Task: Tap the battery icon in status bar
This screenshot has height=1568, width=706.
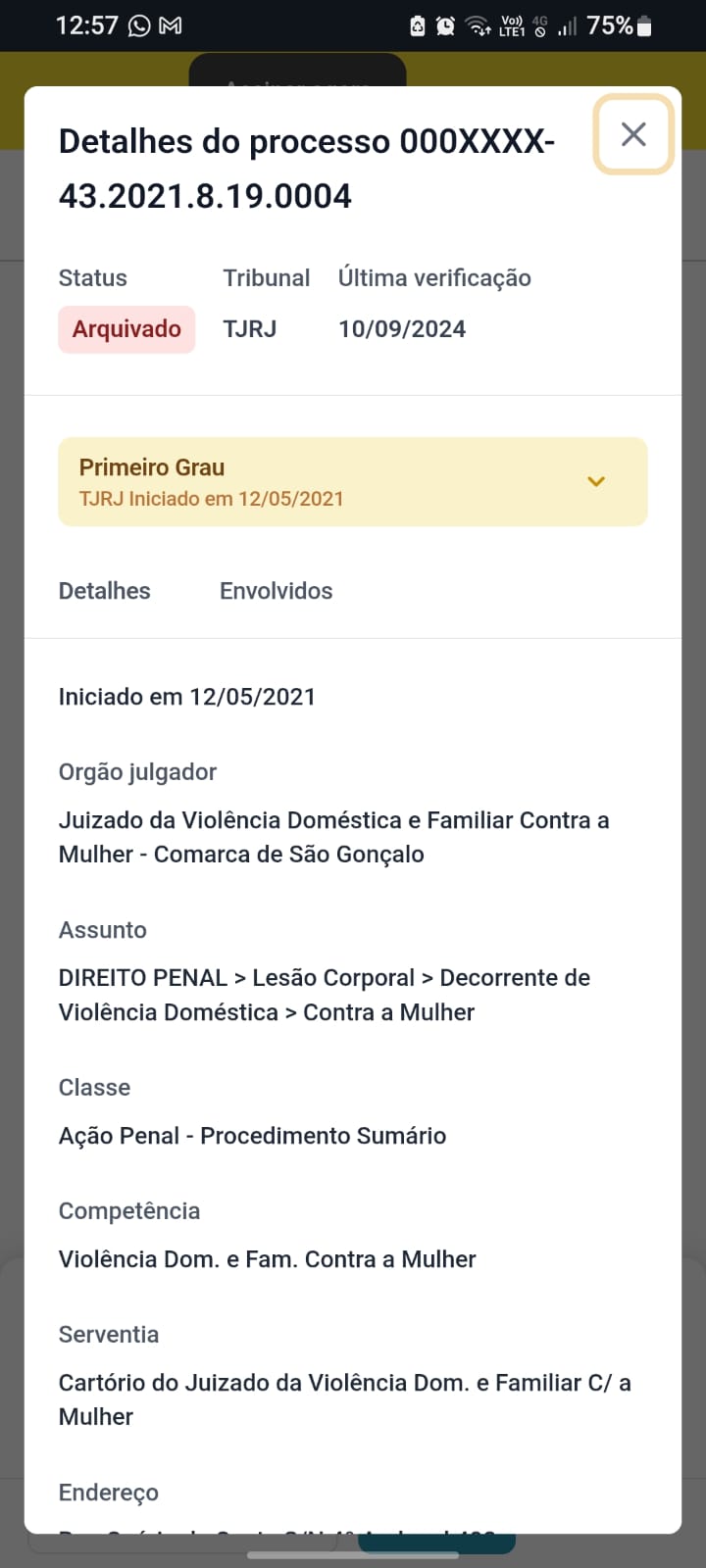Action: 644,26
